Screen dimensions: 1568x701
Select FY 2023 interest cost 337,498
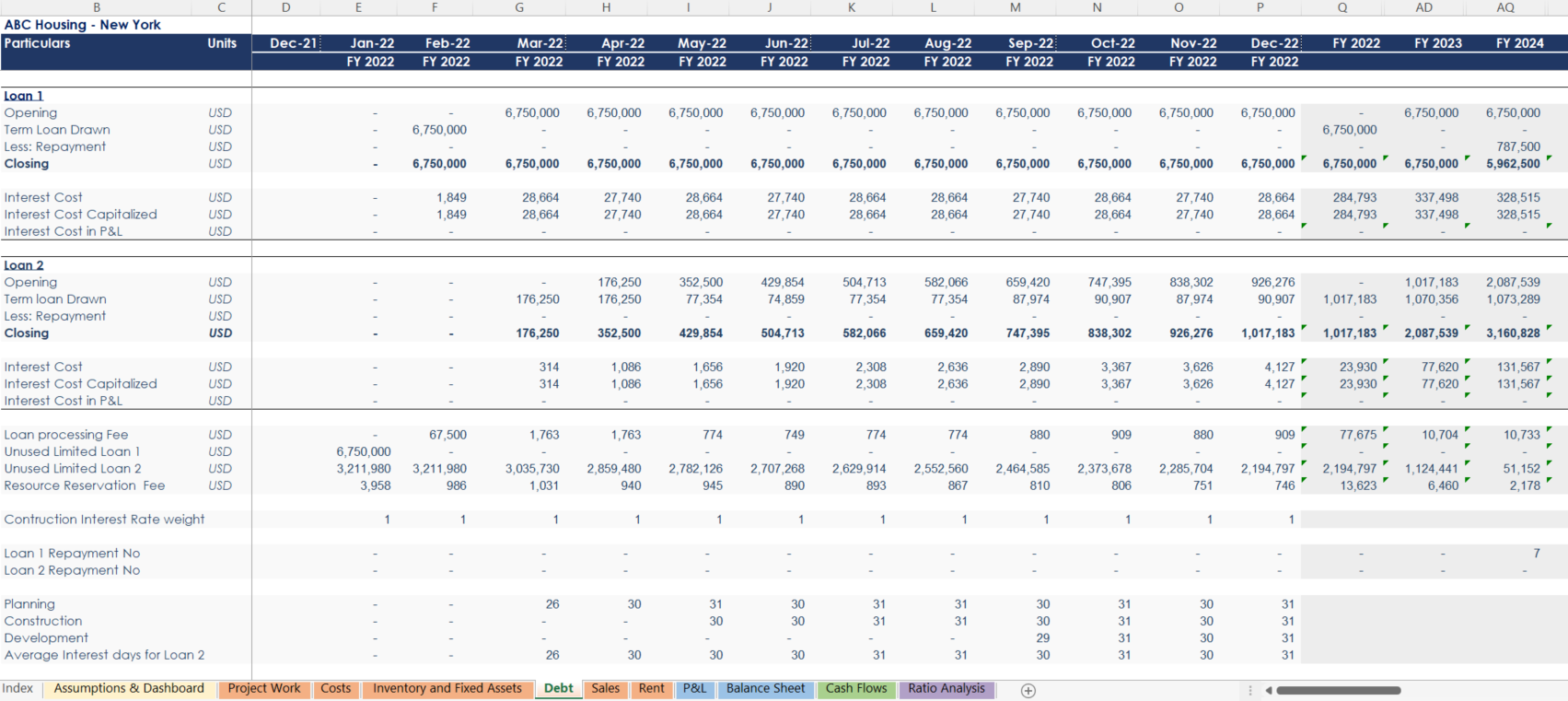[x=1437, y=198]
